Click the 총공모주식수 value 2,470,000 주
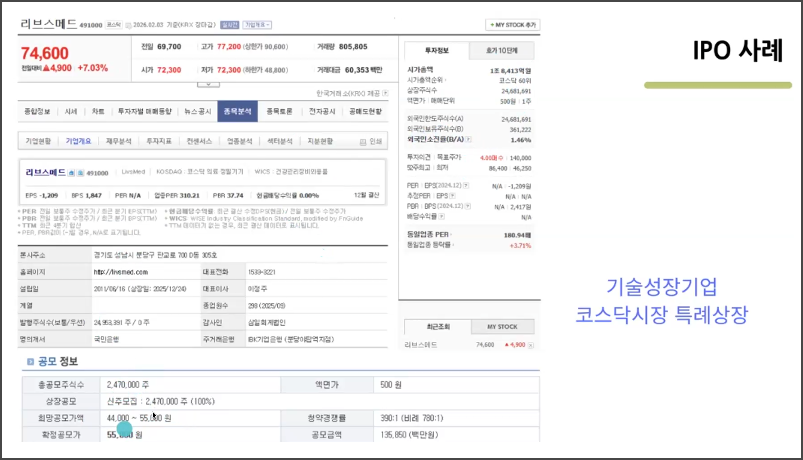Image resolution: width=803 pixels, height=460 pixels. tap(128, 385)
